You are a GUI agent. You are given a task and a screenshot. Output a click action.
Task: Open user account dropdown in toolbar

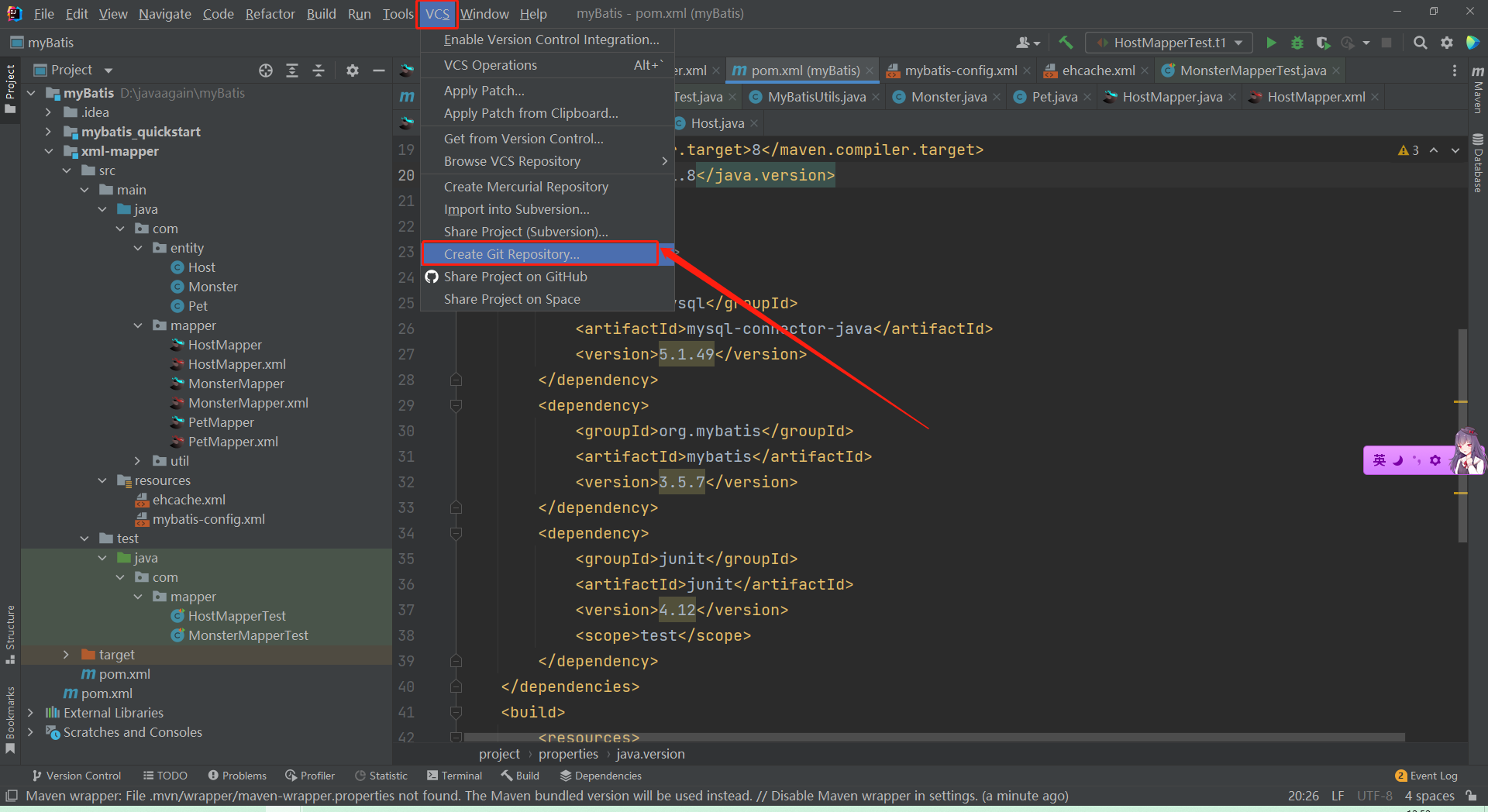[1028, 43]
